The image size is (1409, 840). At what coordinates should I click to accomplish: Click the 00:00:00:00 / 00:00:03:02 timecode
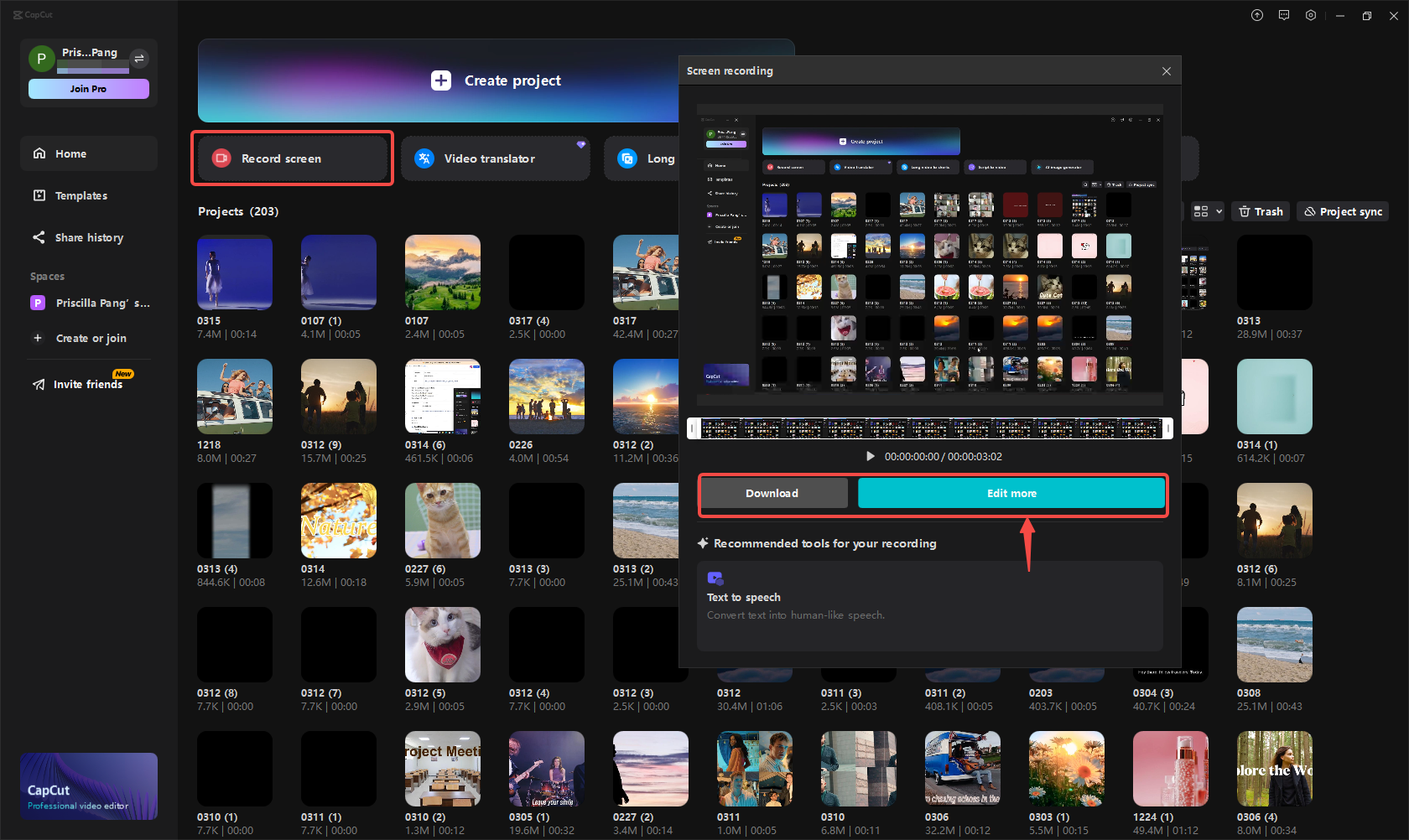coord(944,457)
